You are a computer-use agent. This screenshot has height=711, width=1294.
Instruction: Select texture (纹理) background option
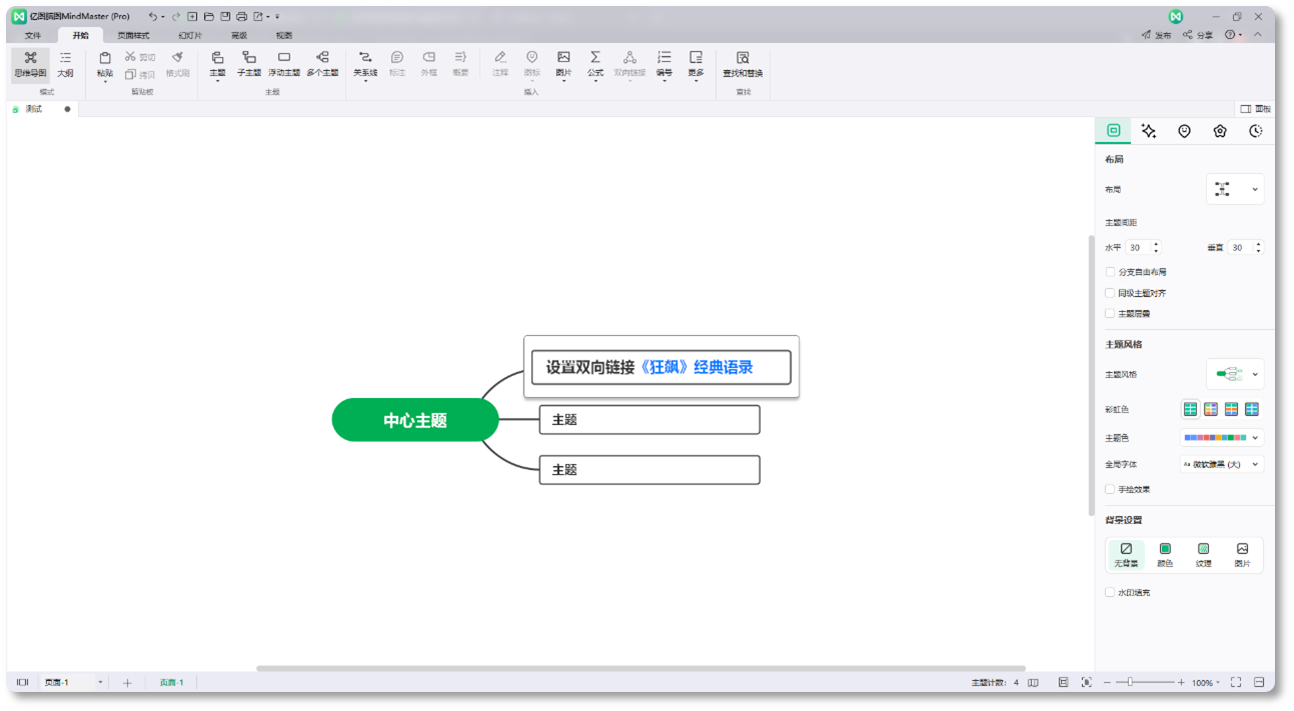tap(1204, 555)
